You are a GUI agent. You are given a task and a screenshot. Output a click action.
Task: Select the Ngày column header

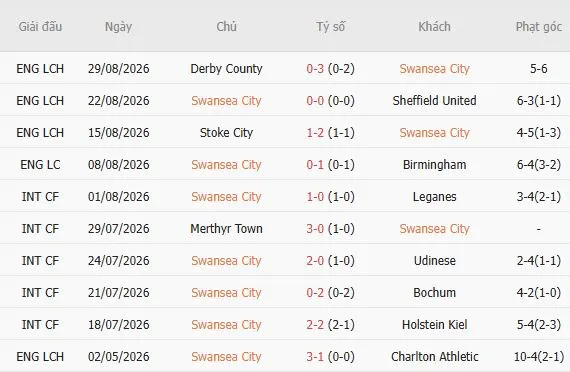[118, 27]
